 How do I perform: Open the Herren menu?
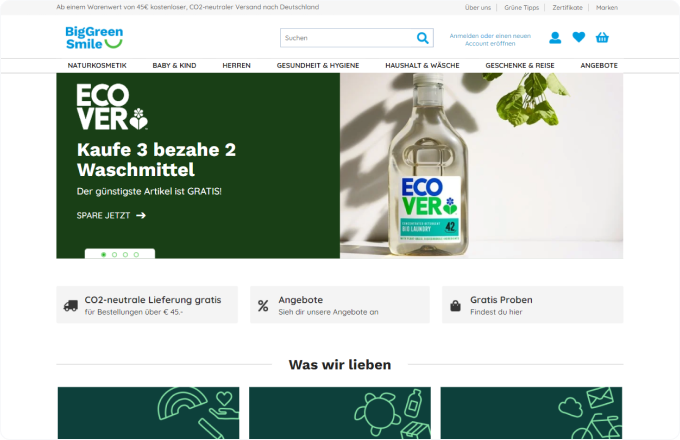(x=236, y=65)
